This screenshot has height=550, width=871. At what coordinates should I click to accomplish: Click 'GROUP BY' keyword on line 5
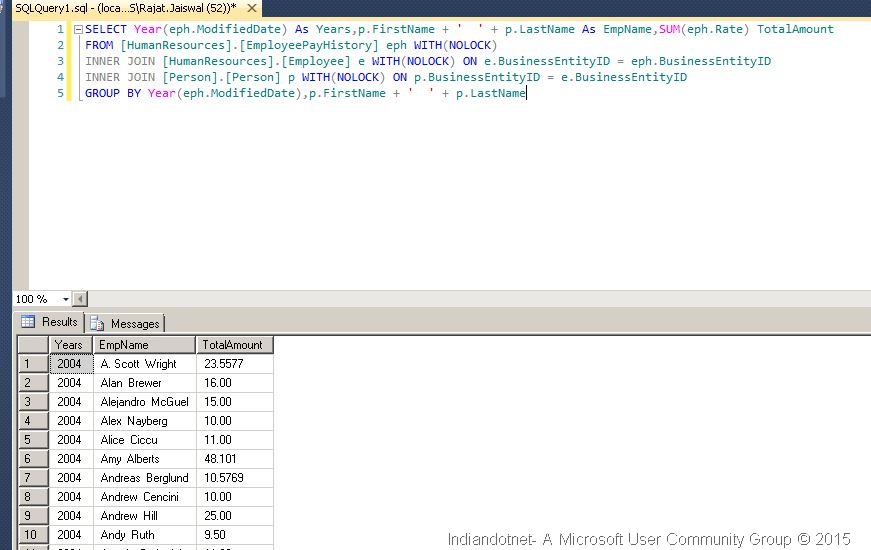click(x=113, y=93)
